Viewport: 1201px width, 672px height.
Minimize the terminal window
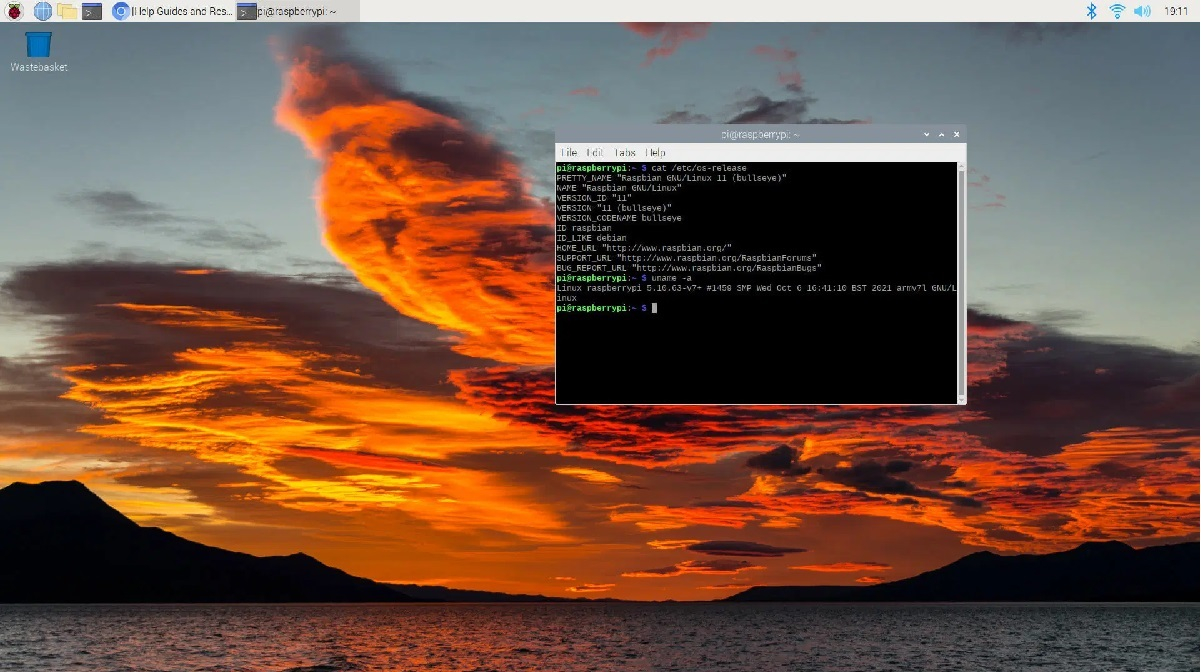pos(927,134)
